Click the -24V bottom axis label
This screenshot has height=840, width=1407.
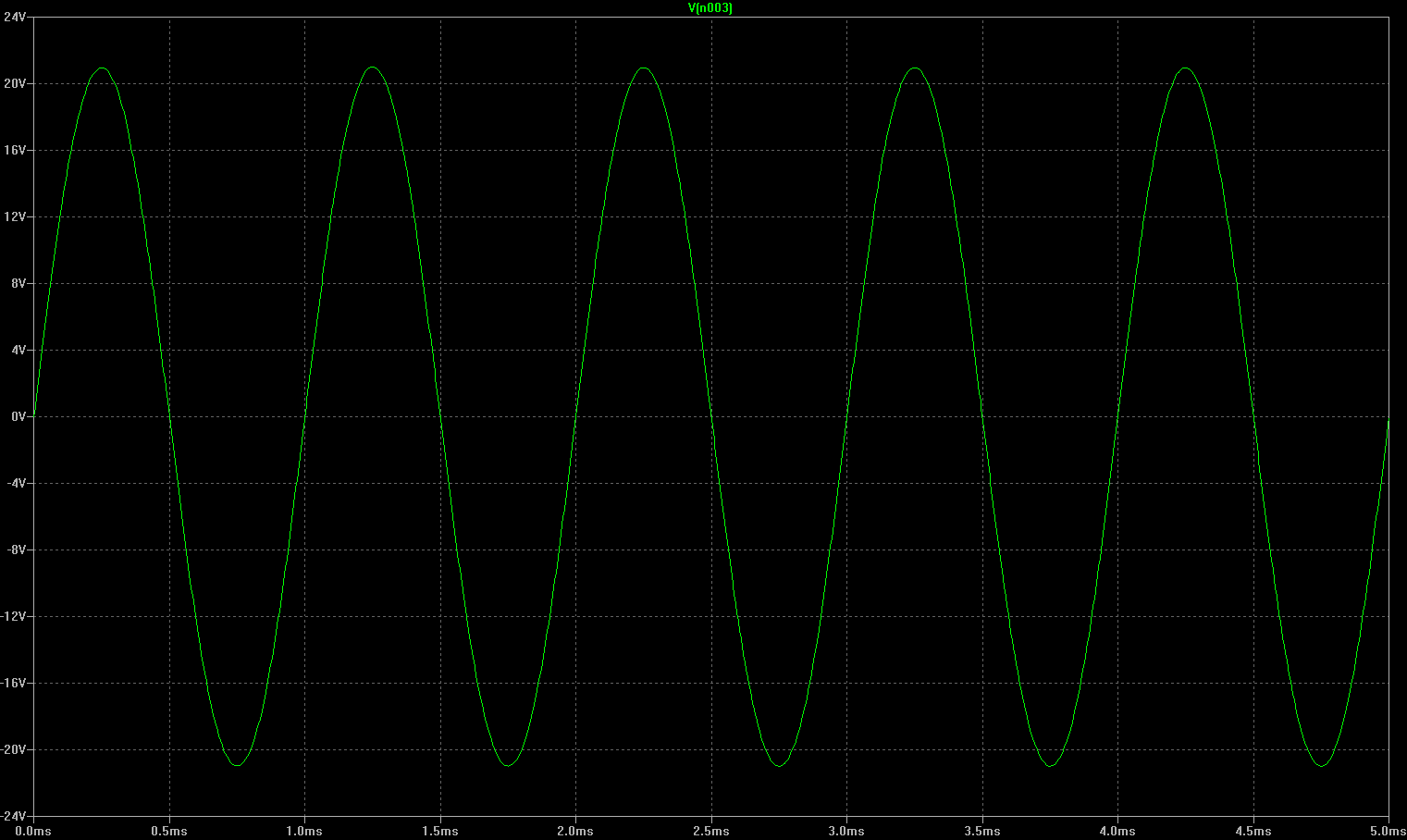point(14,816)
